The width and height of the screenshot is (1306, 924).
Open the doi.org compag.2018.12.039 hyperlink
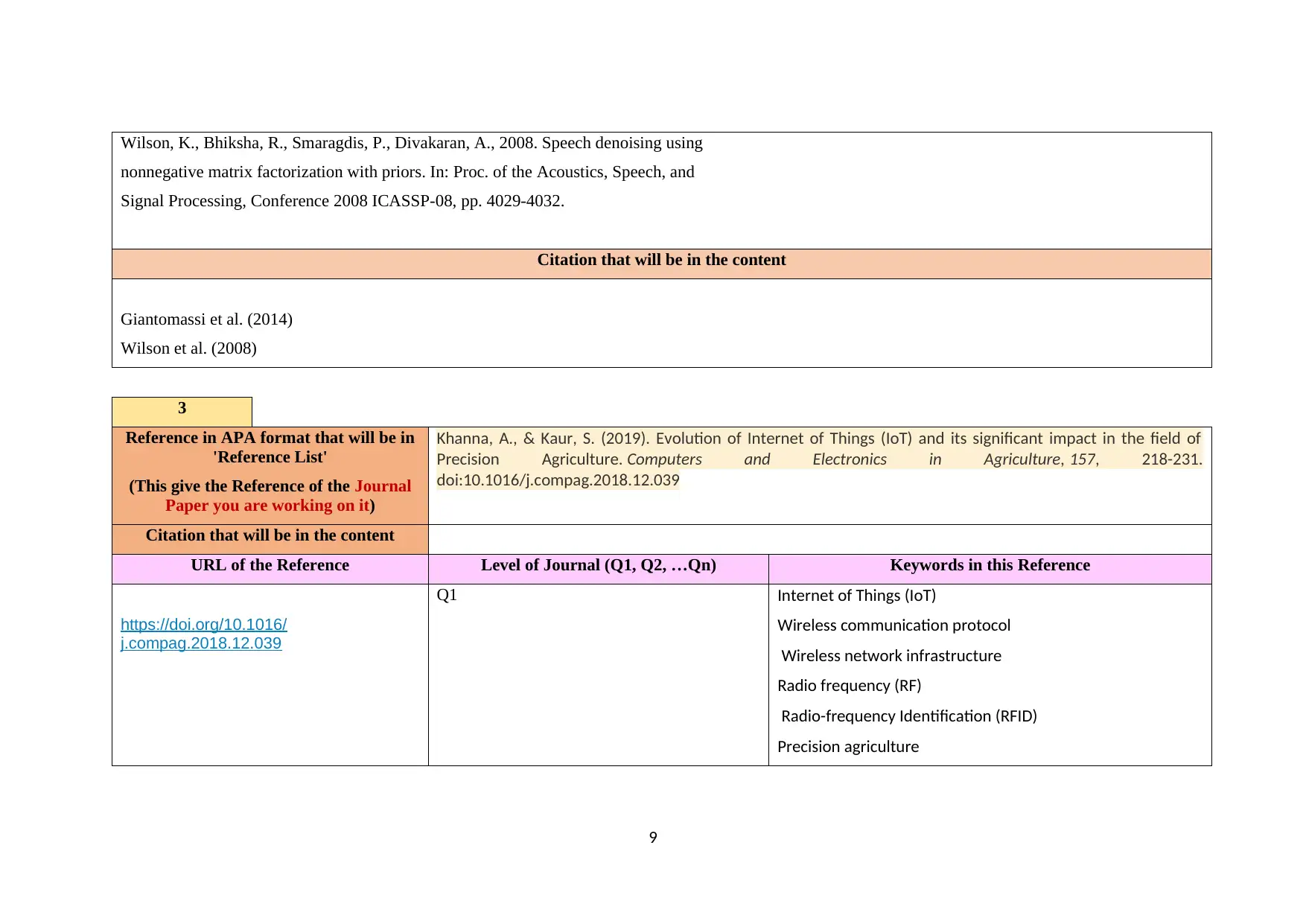203,634
